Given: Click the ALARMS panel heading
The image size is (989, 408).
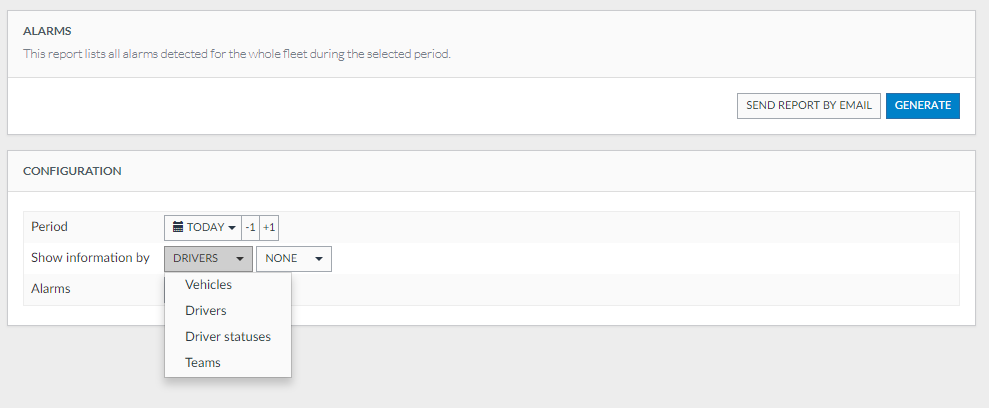Looking at the screenshot, I should tap(47, 31).
